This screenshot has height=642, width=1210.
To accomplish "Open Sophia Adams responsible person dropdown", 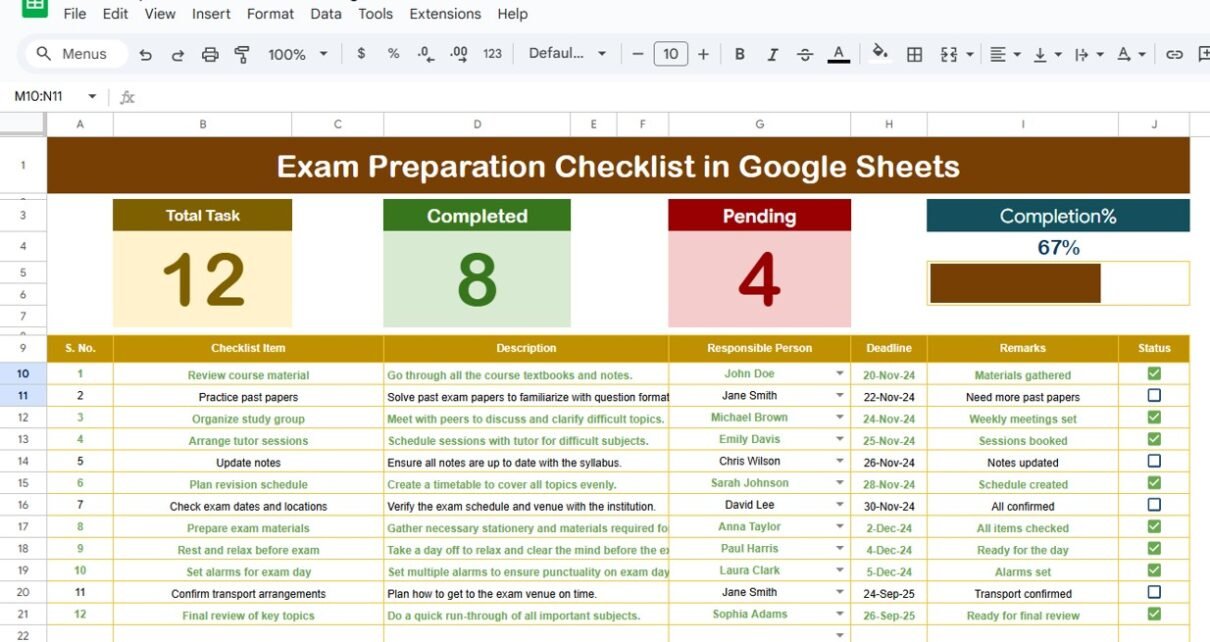I will tap(840, 614).
